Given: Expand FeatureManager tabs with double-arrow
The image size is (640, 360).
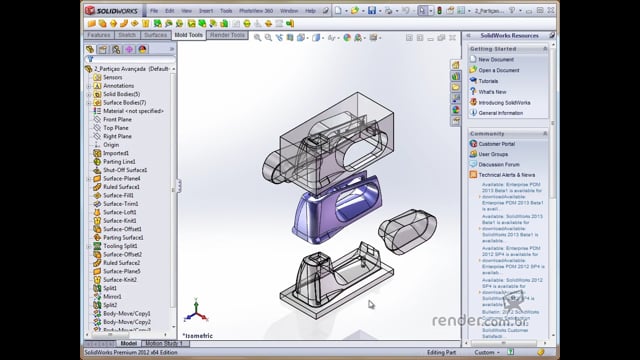Looking at the screenshot, I should tap(171, 49).
